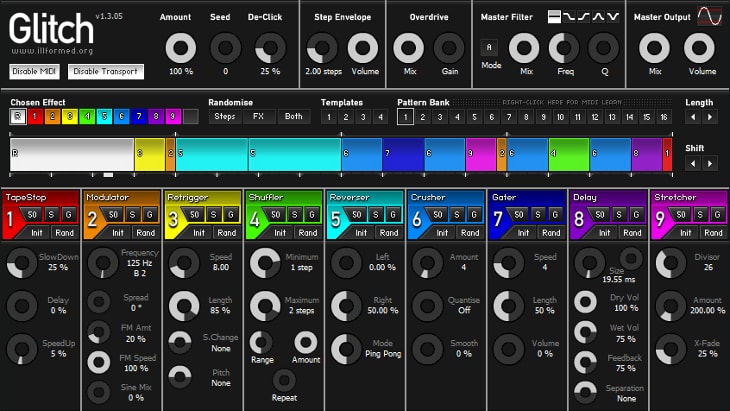Select the filter-off Master Filter icon

pos(554,17)
